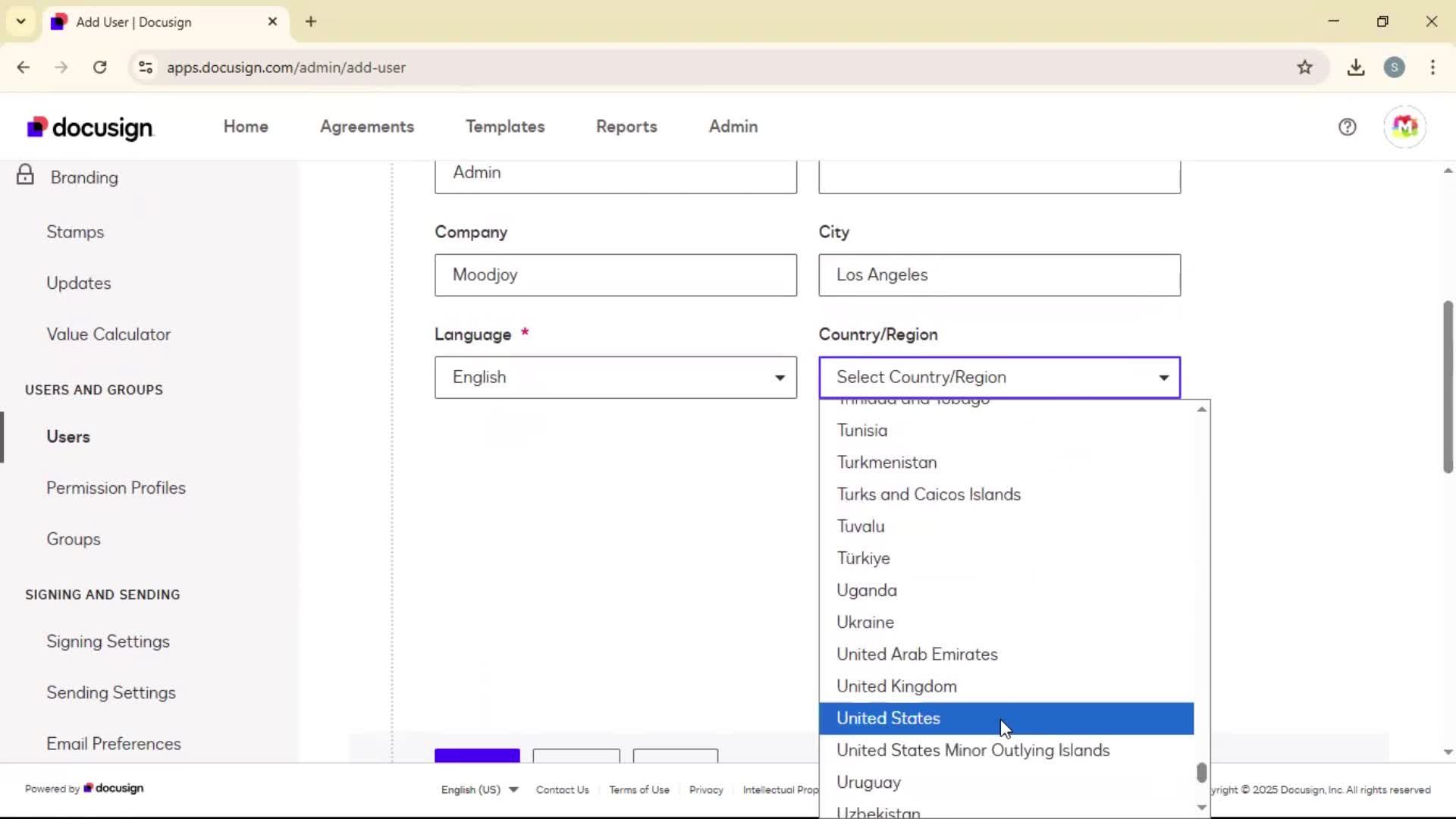Select Turkmenistan option
The height and width of the screenshot is (819, 1456).
pyautogui.click(x=1006, y=463)
